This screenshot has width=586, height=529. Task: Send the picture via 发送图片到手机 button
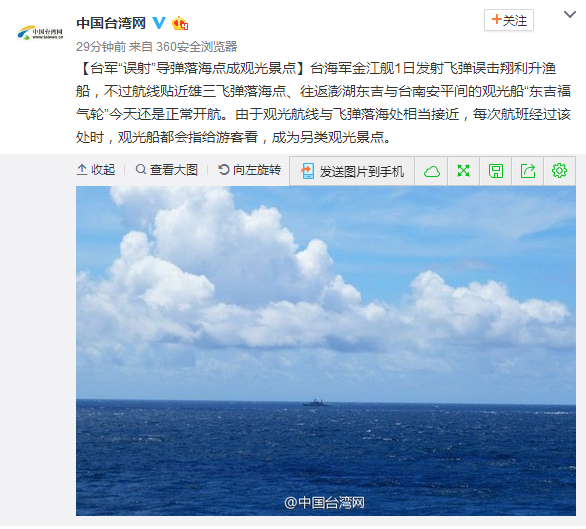click(352, 171)
